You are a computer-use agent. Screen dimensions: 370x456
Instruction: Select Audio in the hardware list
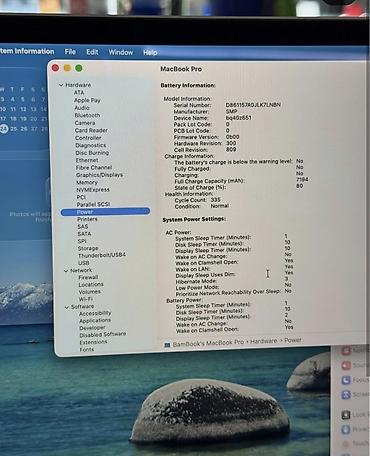click(82, 108)
